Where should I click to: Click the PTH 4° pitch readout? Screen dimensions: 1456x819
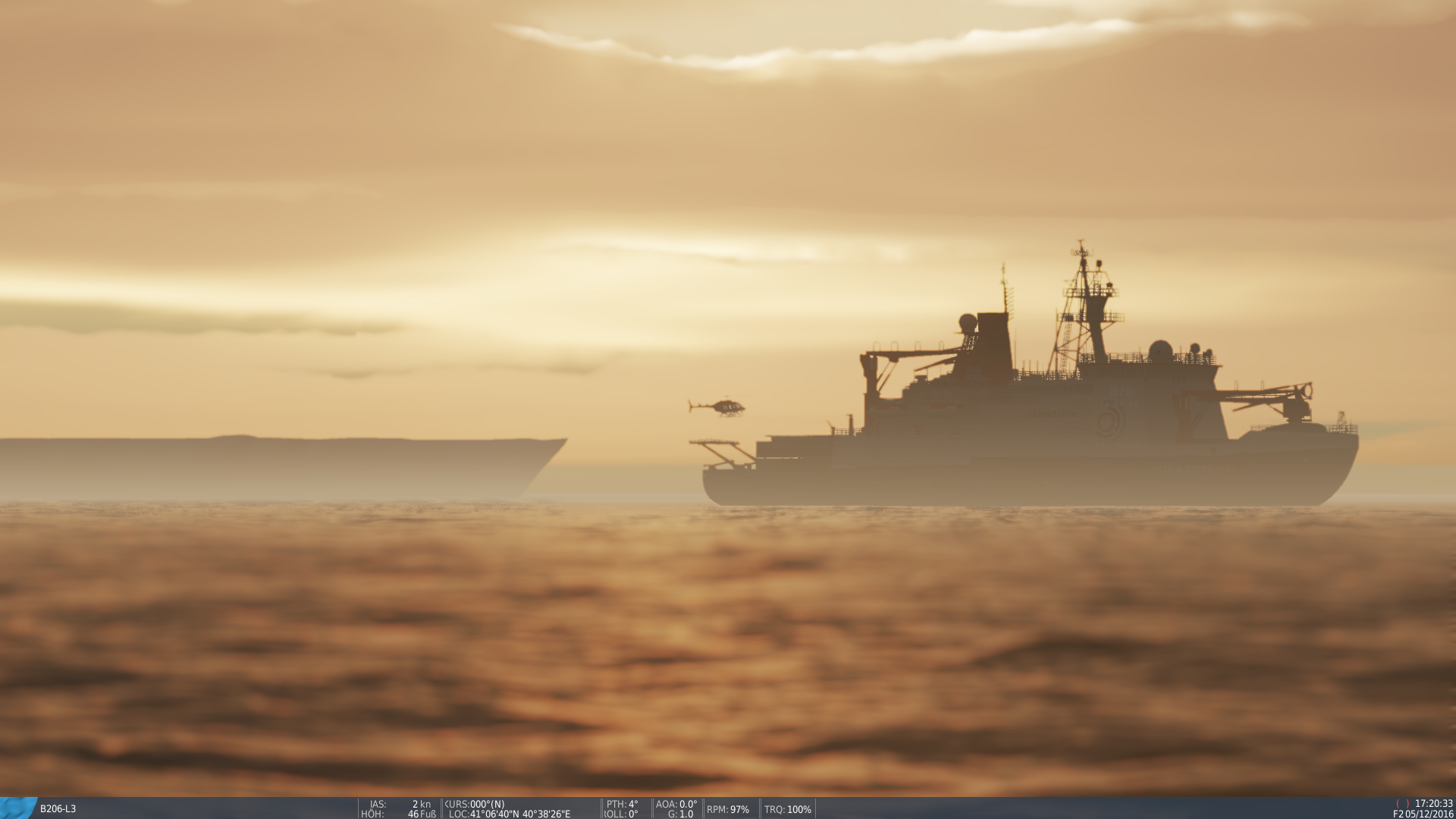[622, 804]
